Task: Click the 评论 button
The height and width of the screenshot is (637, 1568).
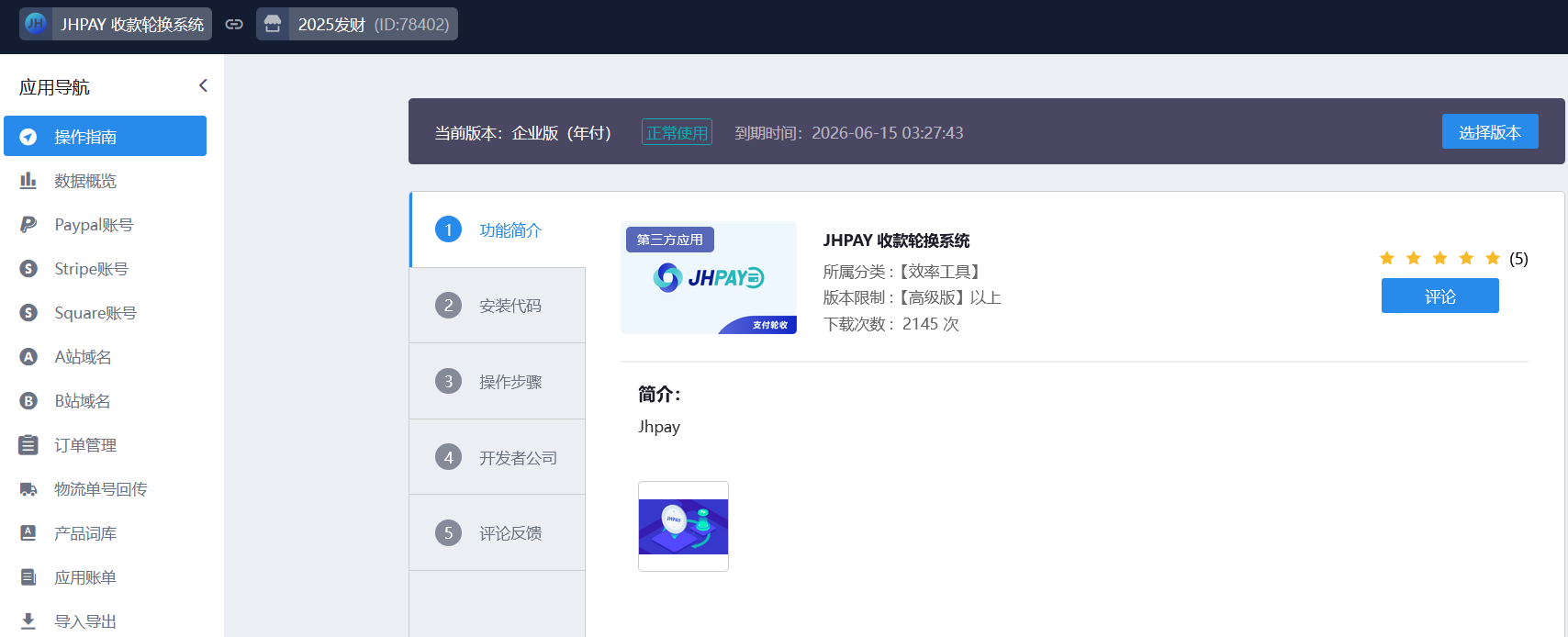Action: (x=1439, y=296)
